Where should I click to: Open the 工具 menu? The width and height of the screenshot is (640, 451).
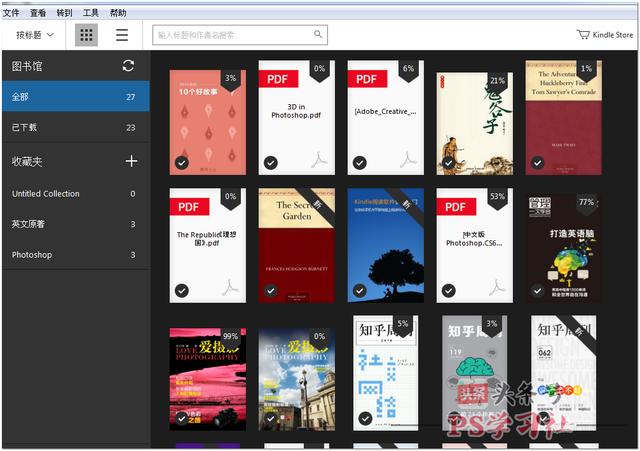point(91,13)
